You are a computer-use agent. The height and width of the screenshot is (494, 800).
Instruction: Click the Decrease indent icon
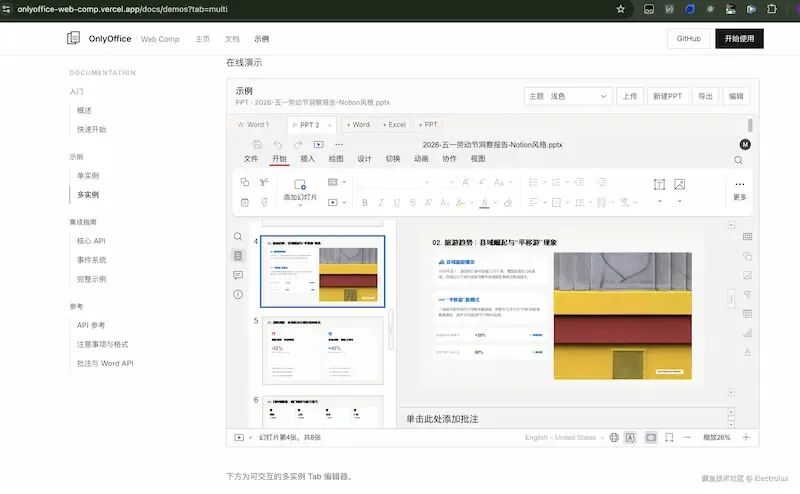[x=580, y=182]
